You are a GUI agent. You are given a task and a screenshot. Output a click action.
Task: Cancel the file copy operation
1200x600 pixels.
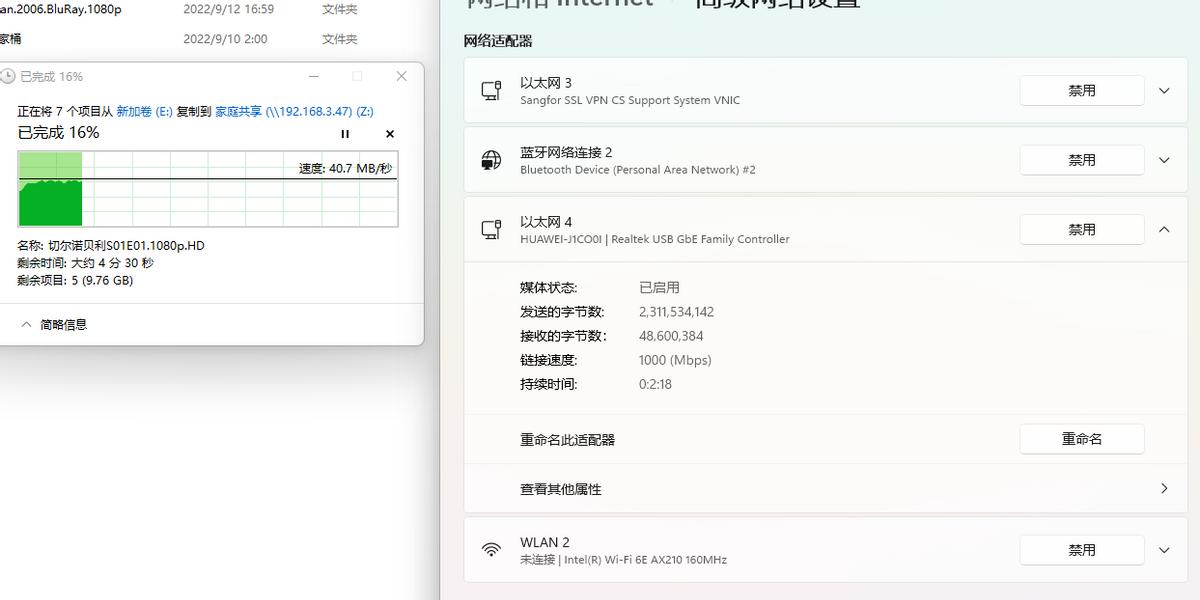389,133
